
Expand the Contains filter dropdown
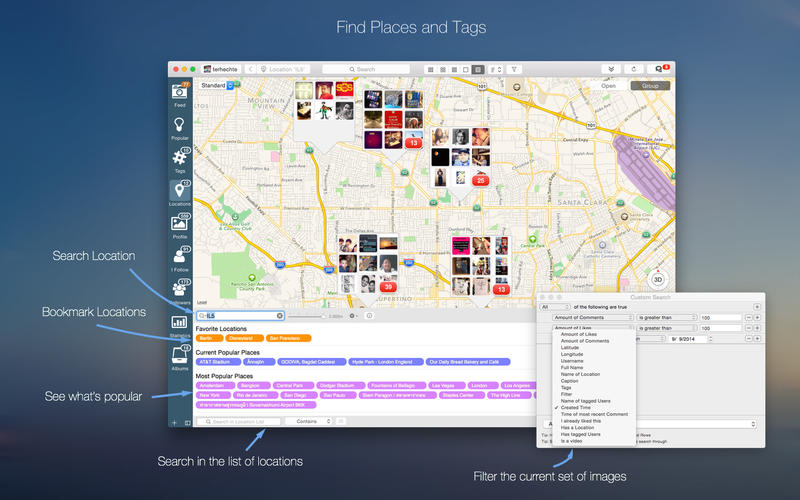pyautogui.click(x=308, y=422)
